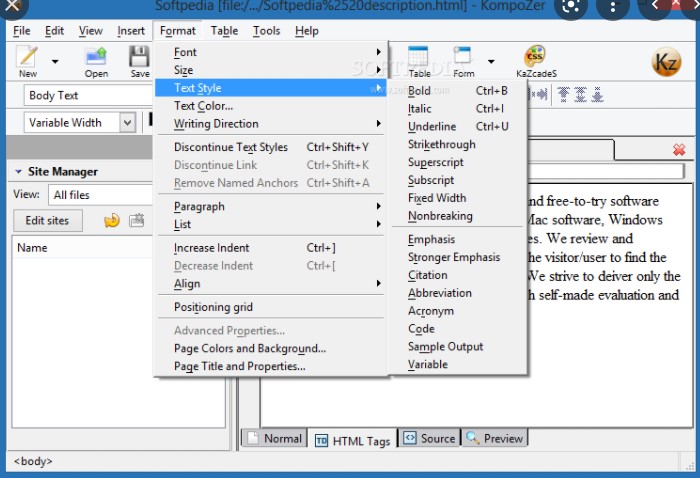Open the Body Text paragraph format dropdown
The image size is (700, 478).
pos(88,96)
